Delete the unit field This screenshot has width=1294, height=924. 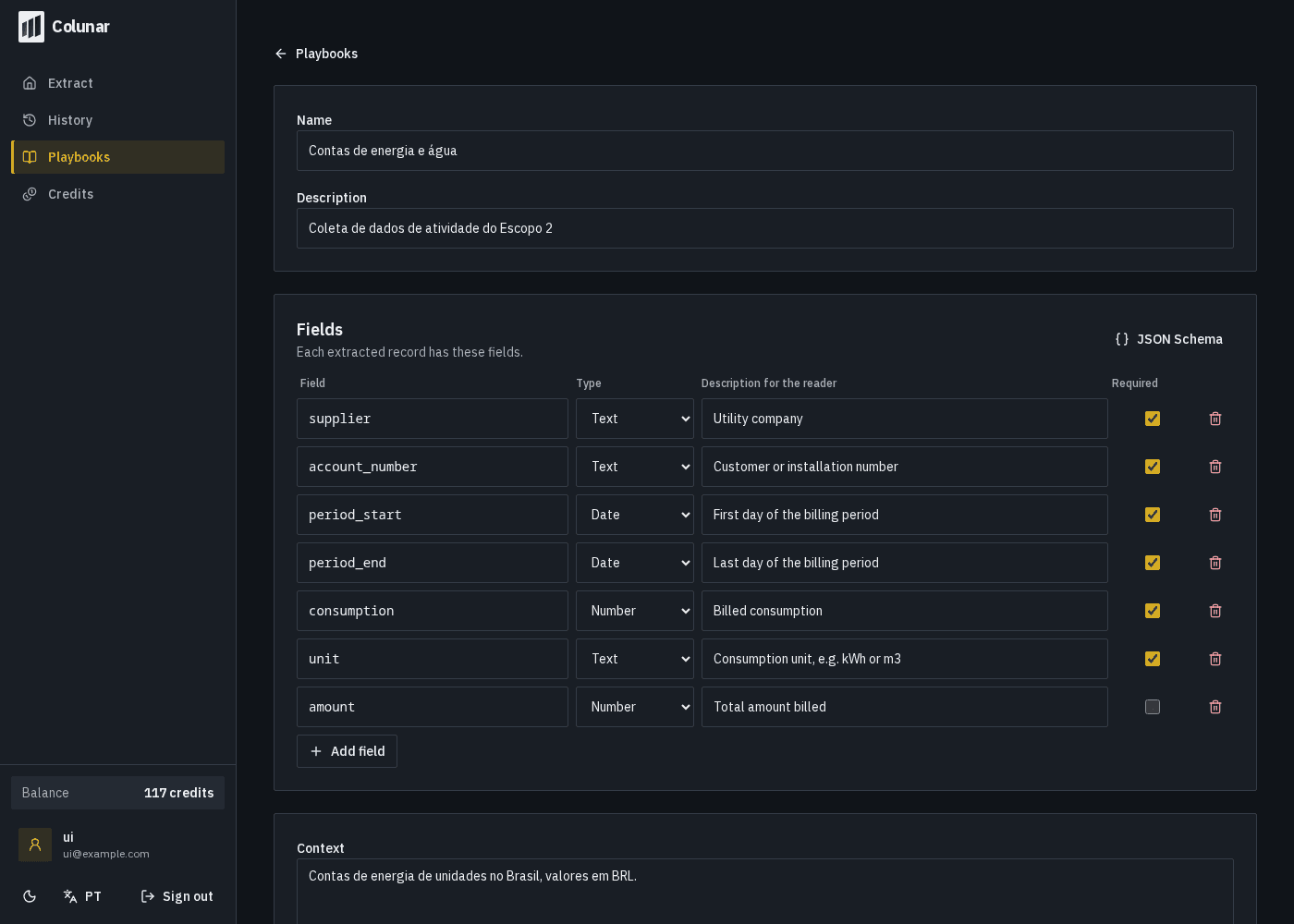(x=1215, y=659)
